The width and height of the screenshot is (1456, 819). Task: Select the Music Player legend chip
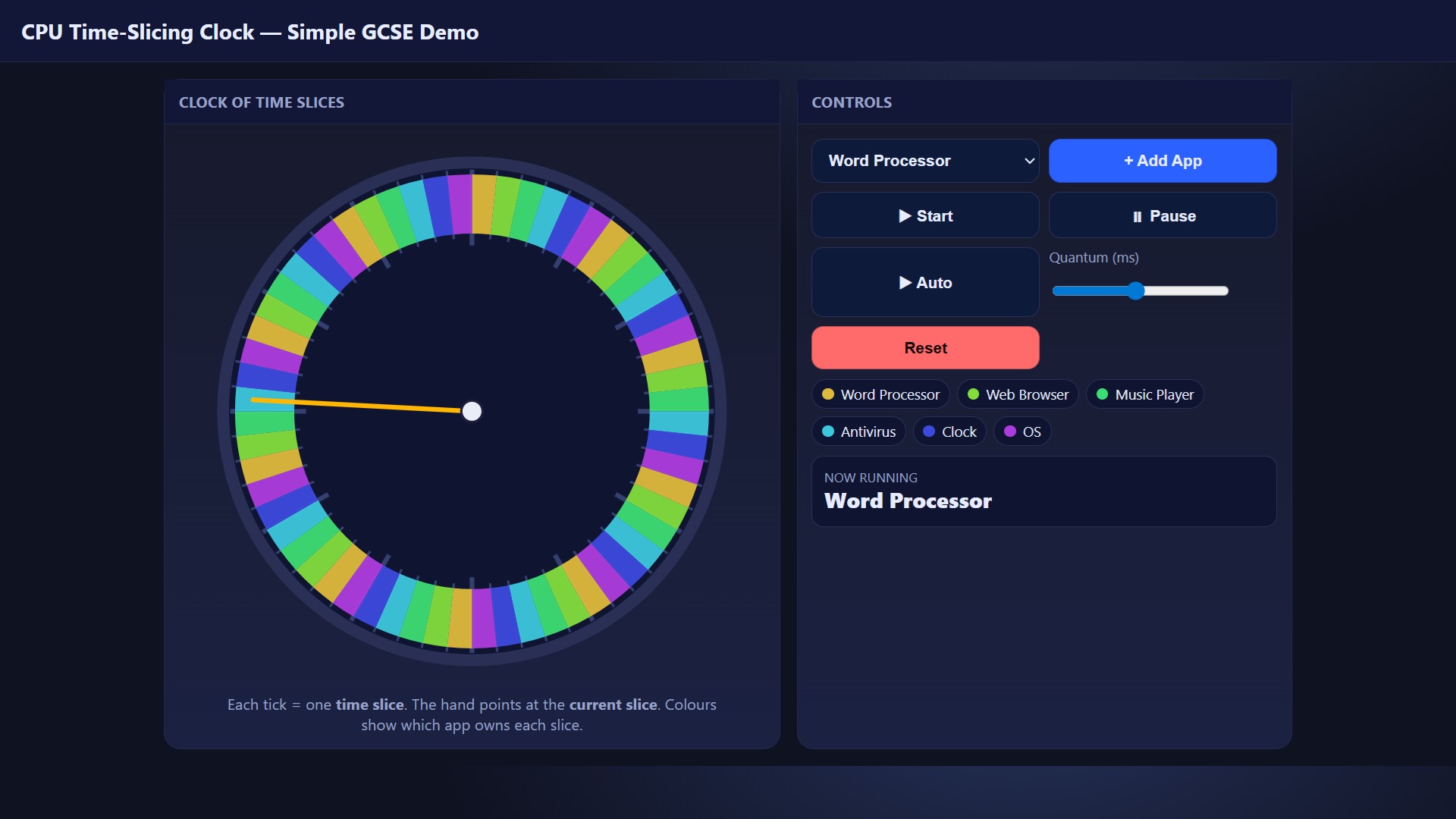click(1144, 394)
